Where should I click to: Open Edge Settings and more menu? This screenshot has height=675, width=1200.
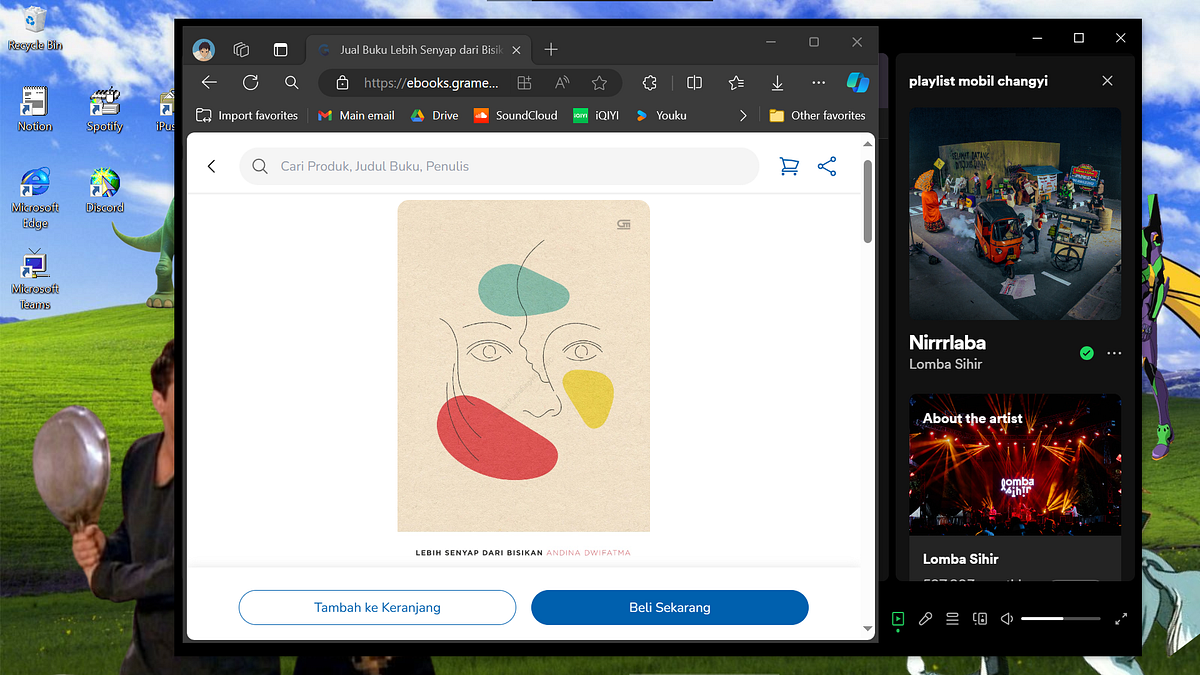(818, 83)
